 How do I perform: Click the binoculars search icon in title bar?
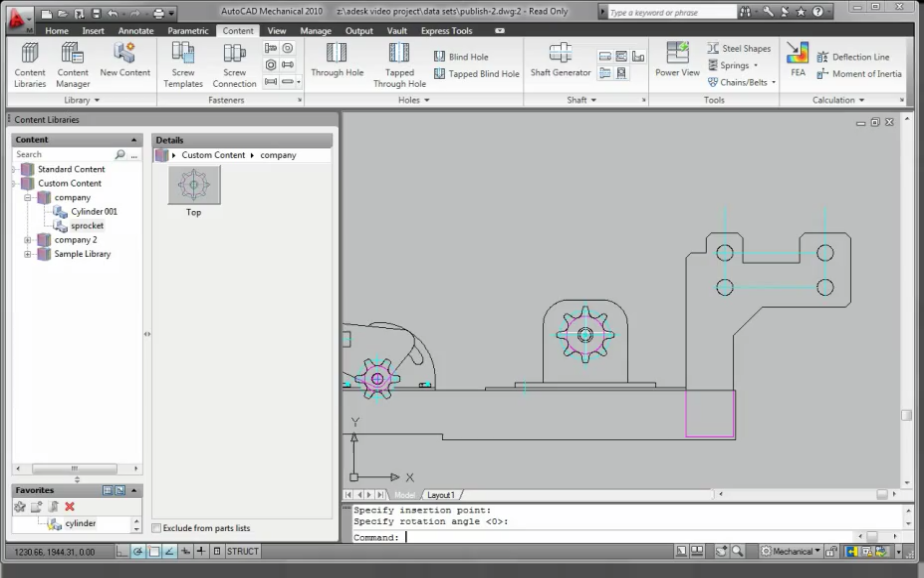tap(746, 12)
